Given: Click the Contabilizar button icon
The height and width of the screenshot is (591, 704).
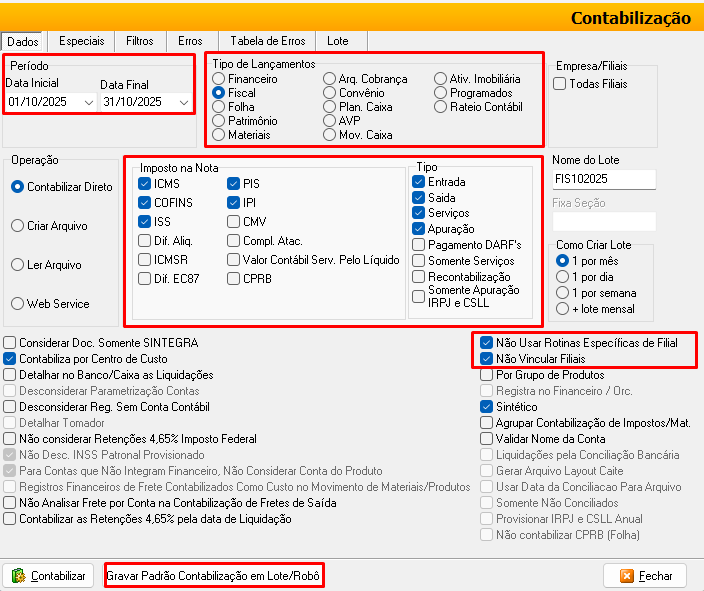Looking at the screenshot, I should [x=19, y=576].
